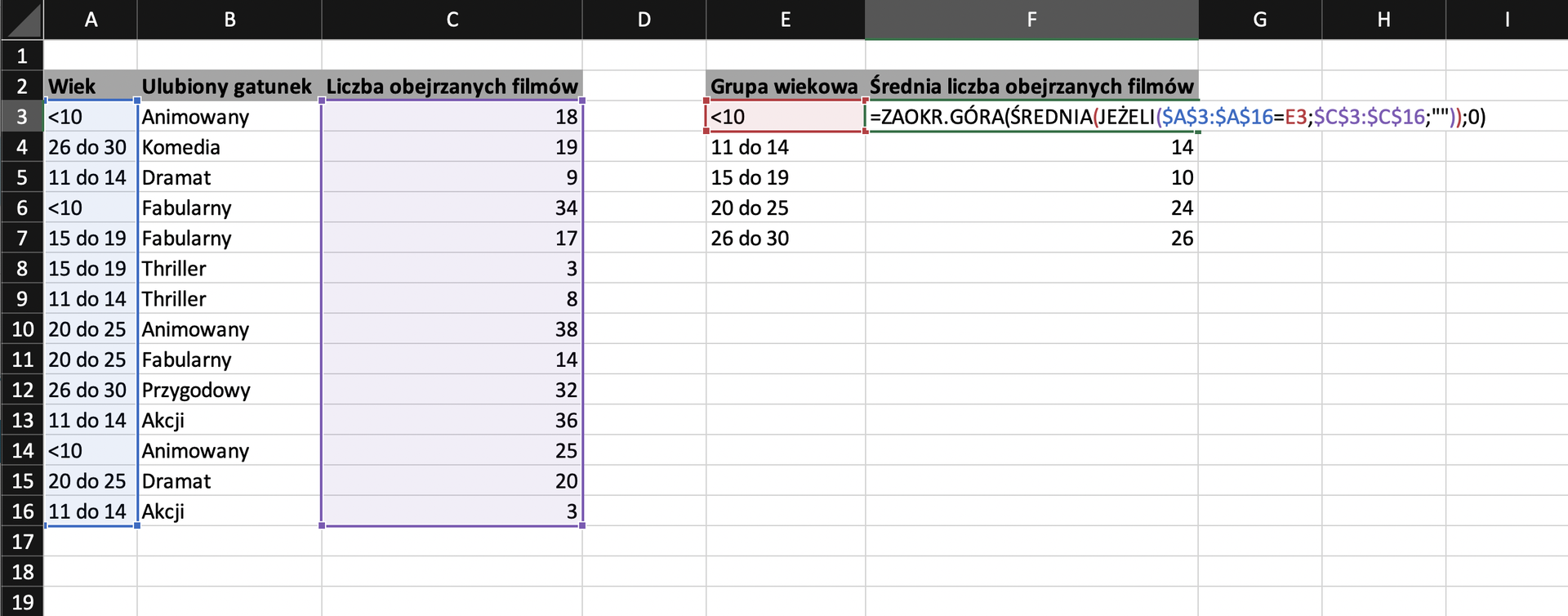
Task: Click average value 26 in column F
Action: 1032,238
